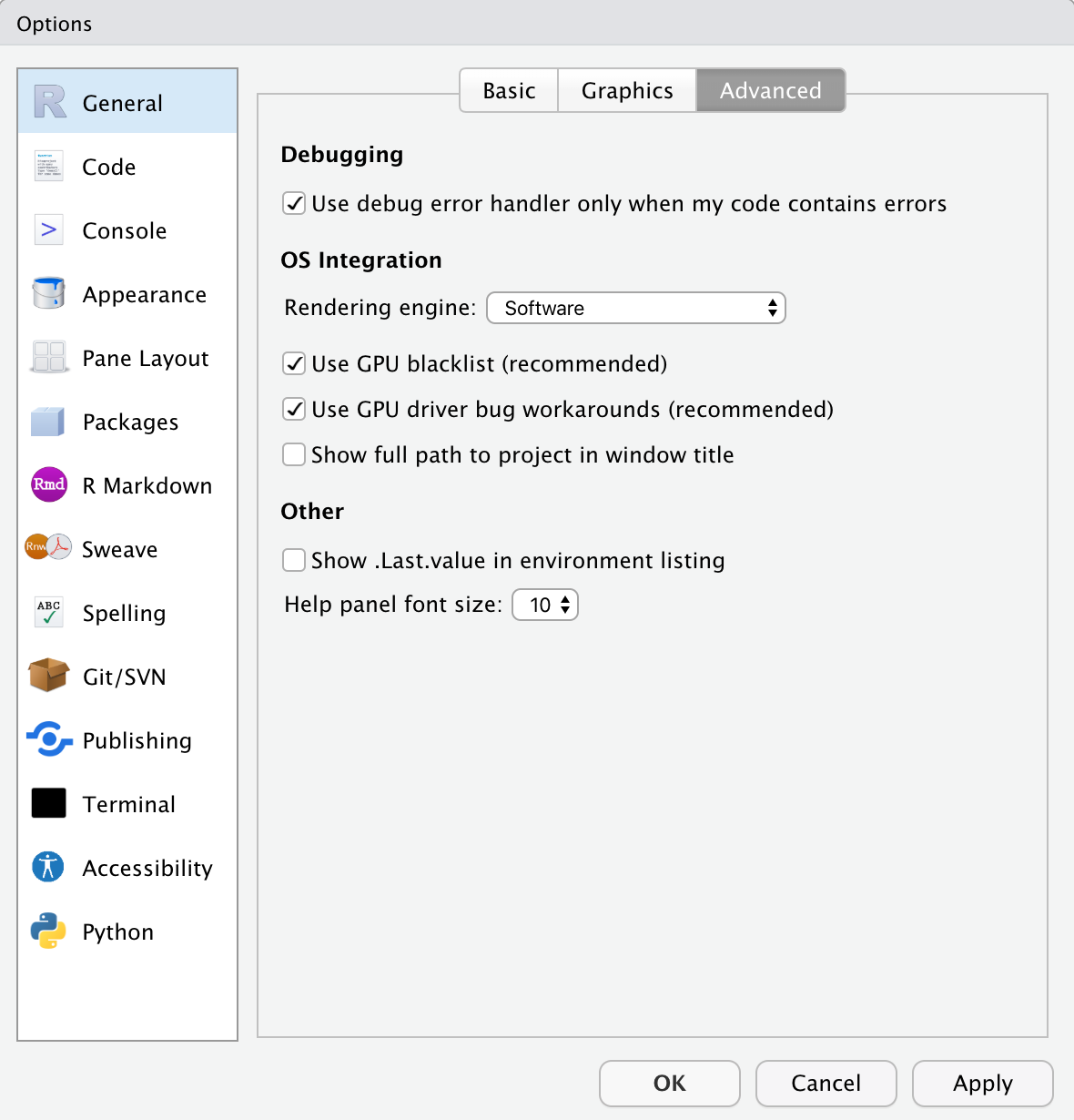Check Show .Last.value in environment listing
1074x1120 pixels.
point(293,560)
